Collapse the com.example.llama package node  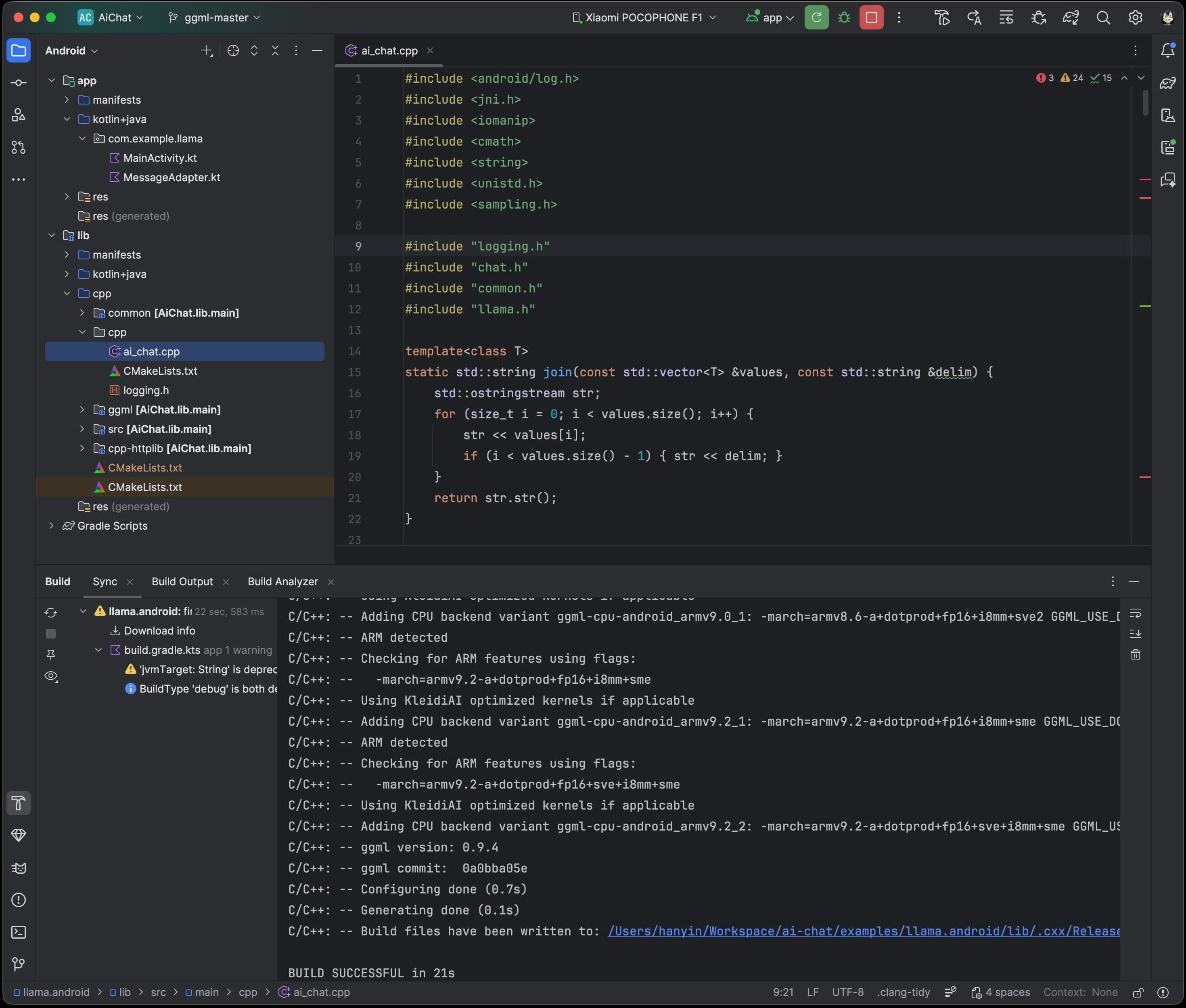pyautogui.click(x=82, y=138)
